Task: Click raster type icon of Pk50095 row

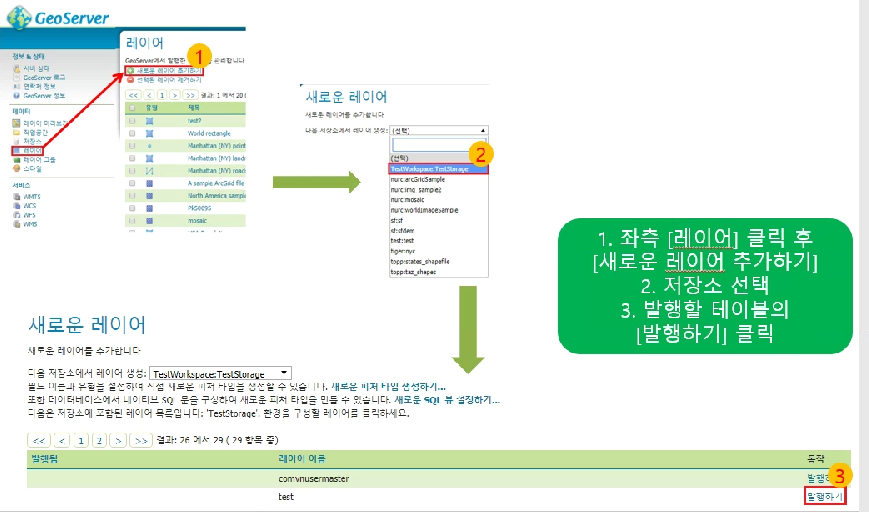Action: 149,208
